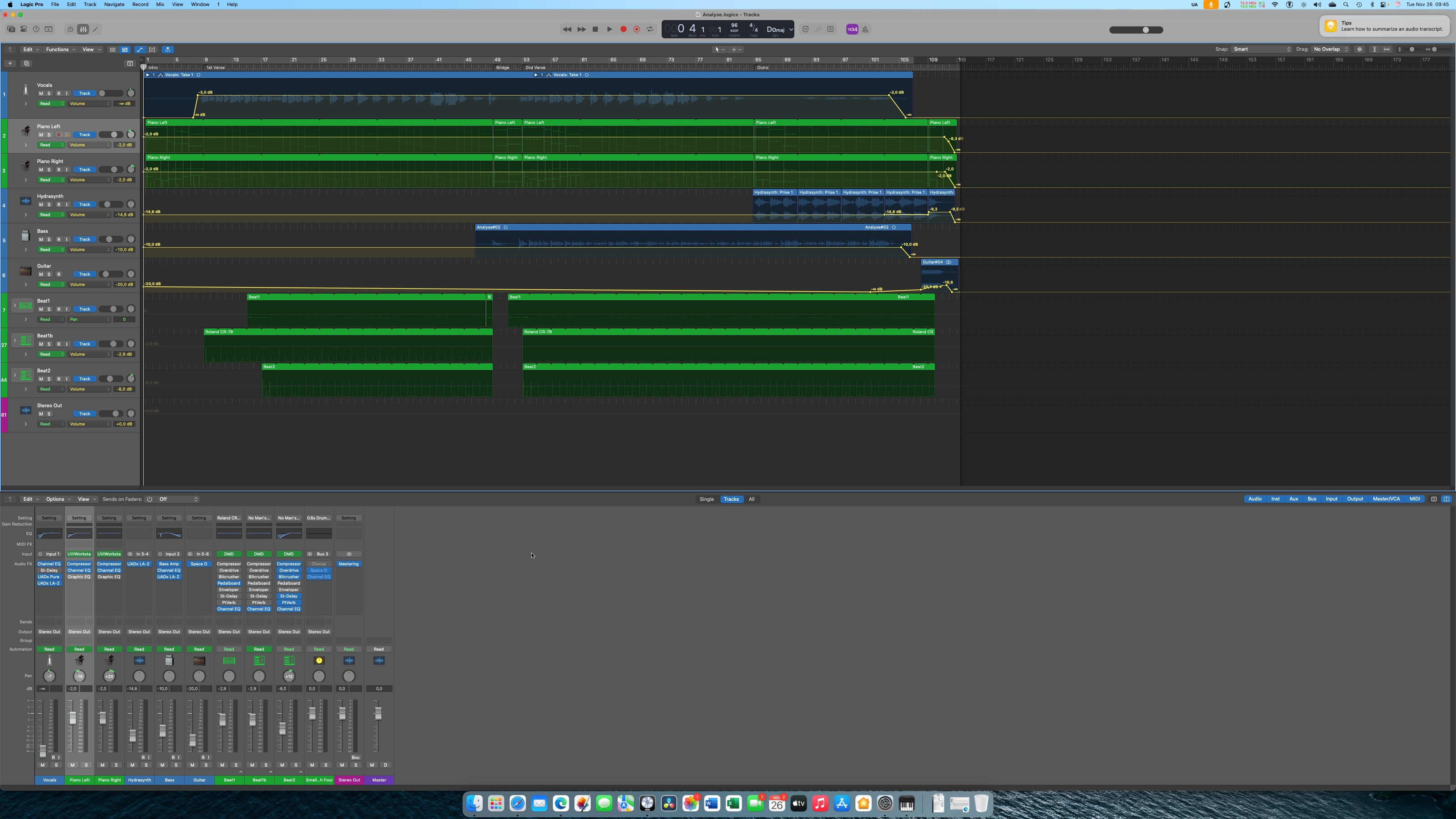
Task: Open the Library panel icon
Action: click(11, 30)
